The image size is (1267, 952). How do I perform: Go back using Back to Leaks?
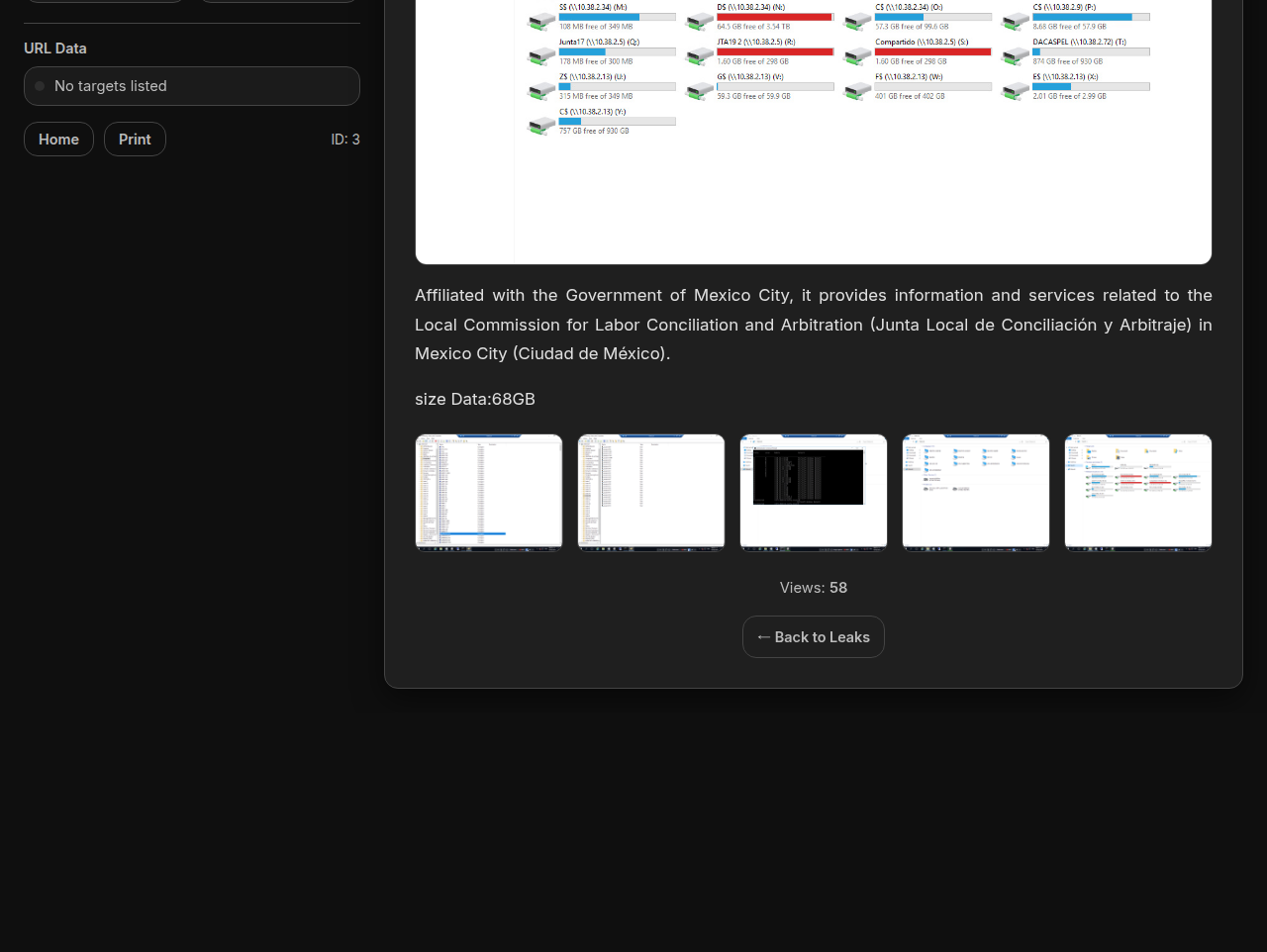click(813, 637)
